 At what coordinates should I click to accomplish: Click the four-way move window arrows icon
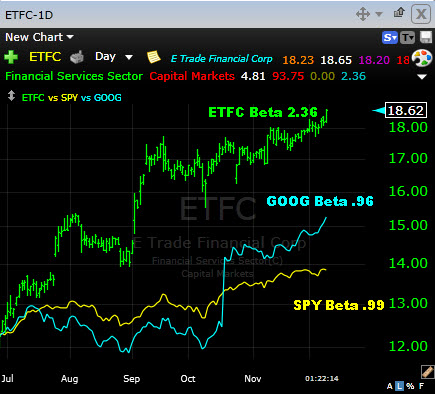point(363,14)
